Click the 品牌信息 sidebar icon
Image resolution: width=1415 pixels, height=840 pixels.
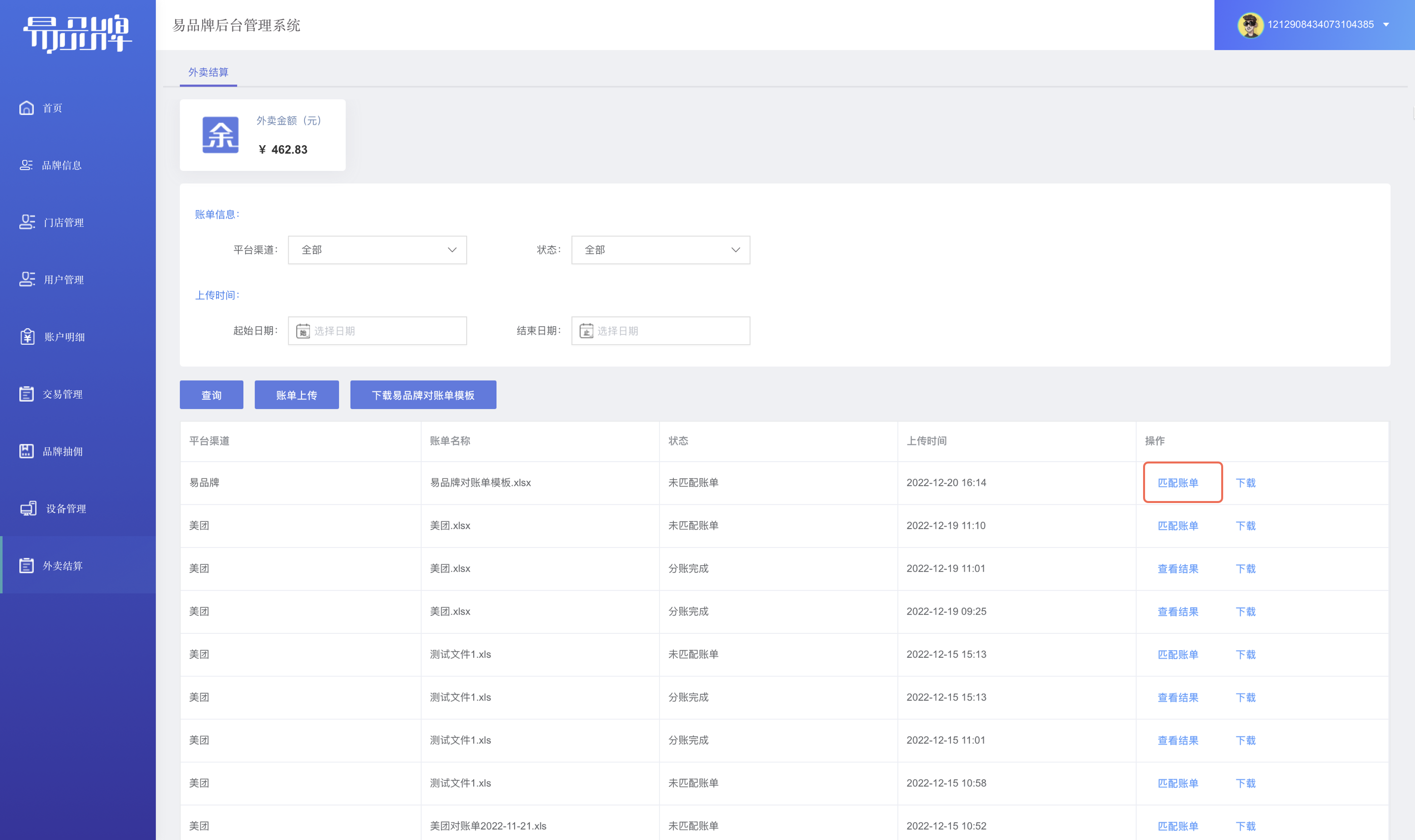(26, 165)
